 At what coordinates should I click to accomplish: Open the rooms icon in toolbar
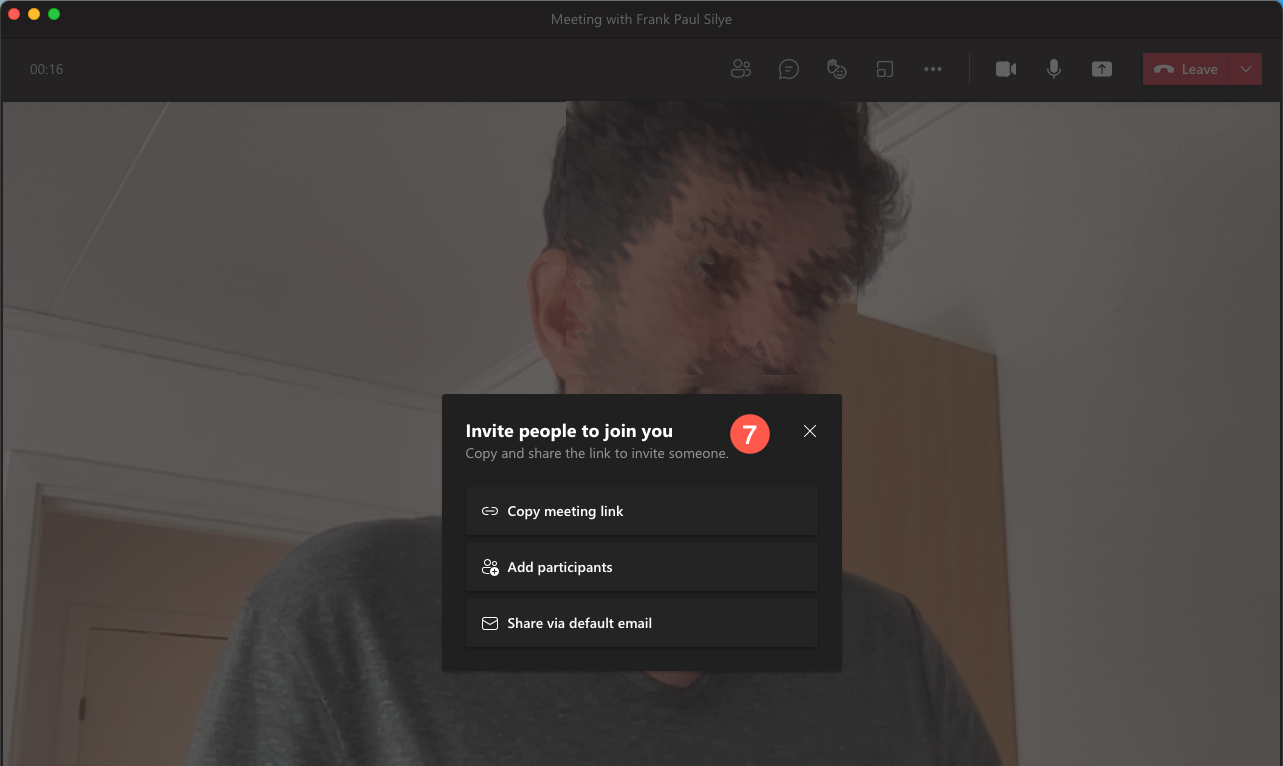tap(885, 69)
